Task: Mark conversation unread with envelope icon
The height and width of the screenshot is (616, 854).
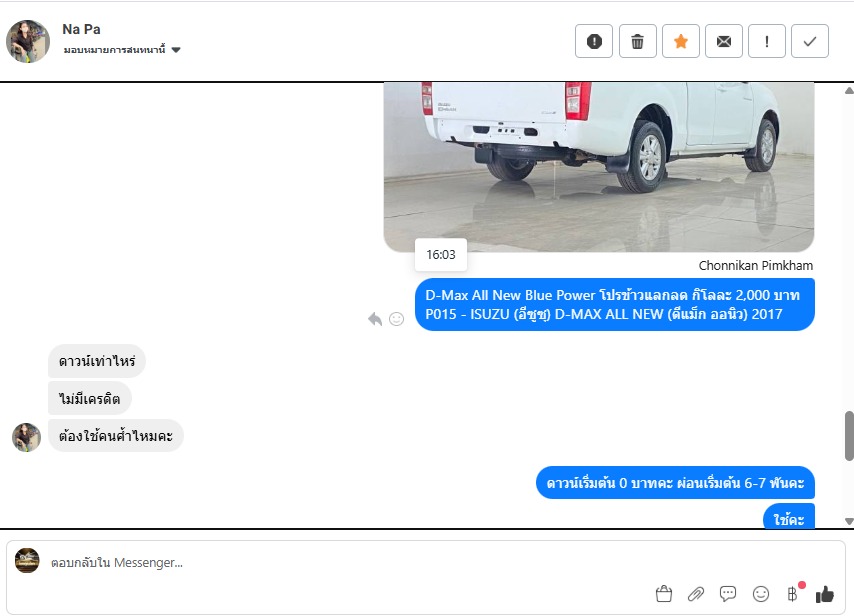Action: click(724, 41)
